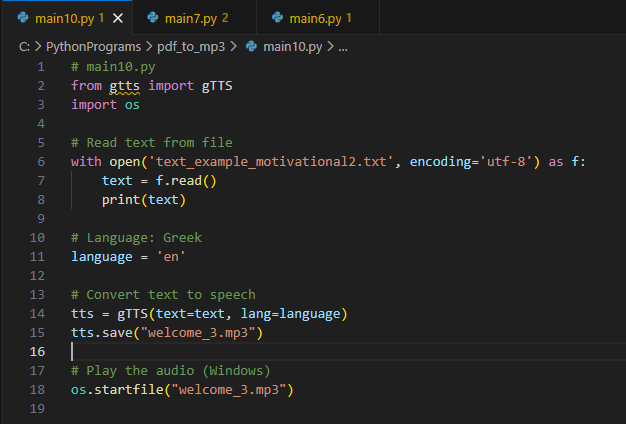626x424 pixels.
Task: Click the underlined gtts module name
Action: pyautogui.click(x=124, y=86)
